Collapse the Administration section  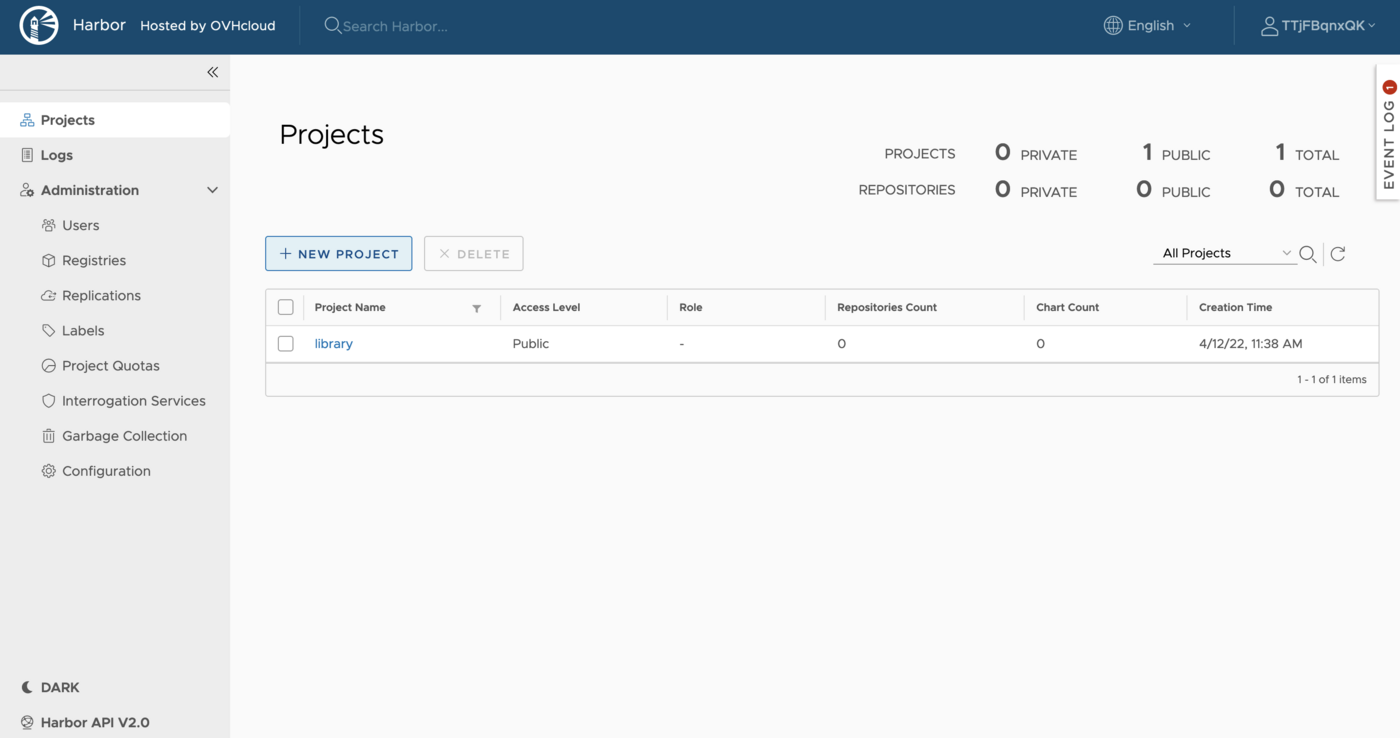[211, 189]
